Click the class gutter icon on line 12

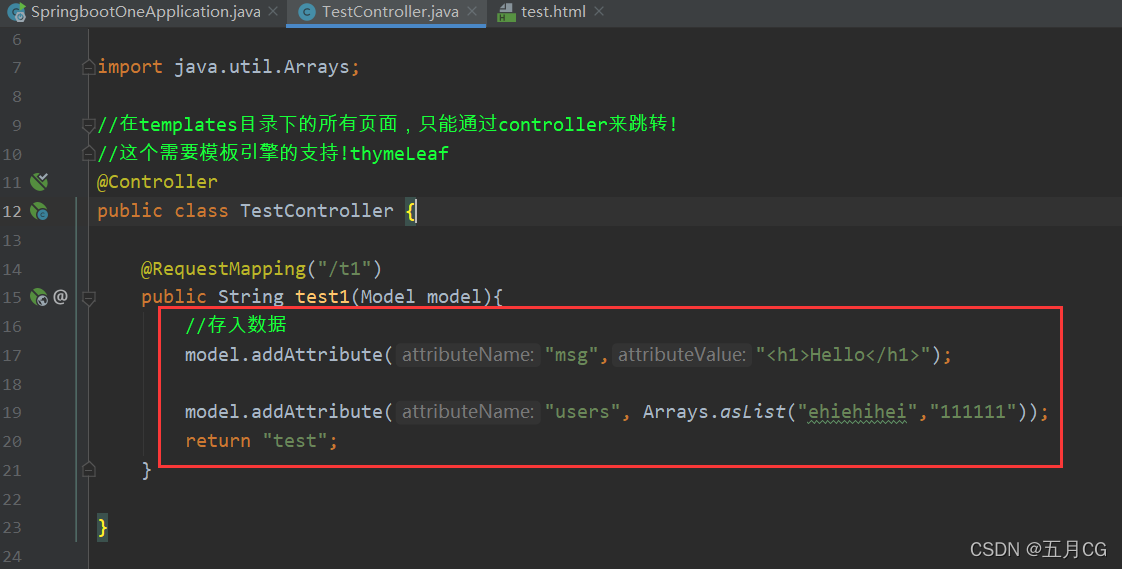pos(39,211)
